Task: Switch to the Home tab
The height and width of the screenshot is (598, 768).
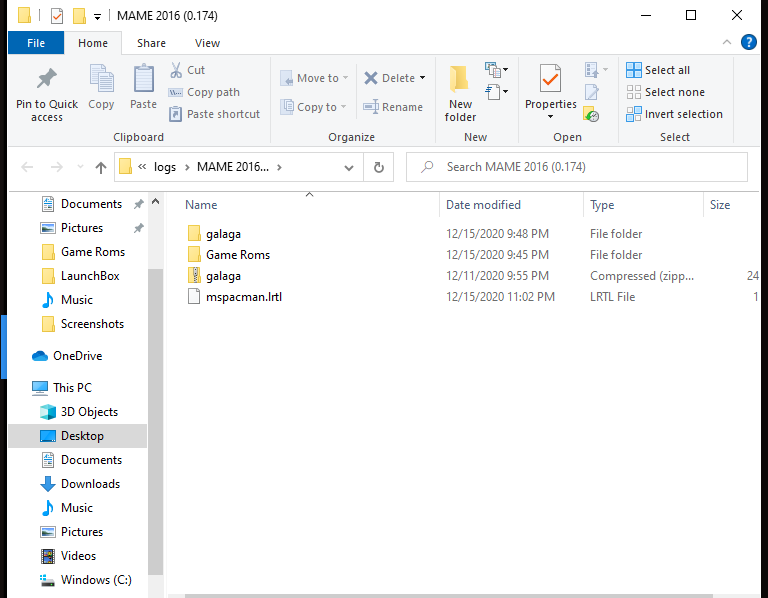Action: (x=93, y=43)
